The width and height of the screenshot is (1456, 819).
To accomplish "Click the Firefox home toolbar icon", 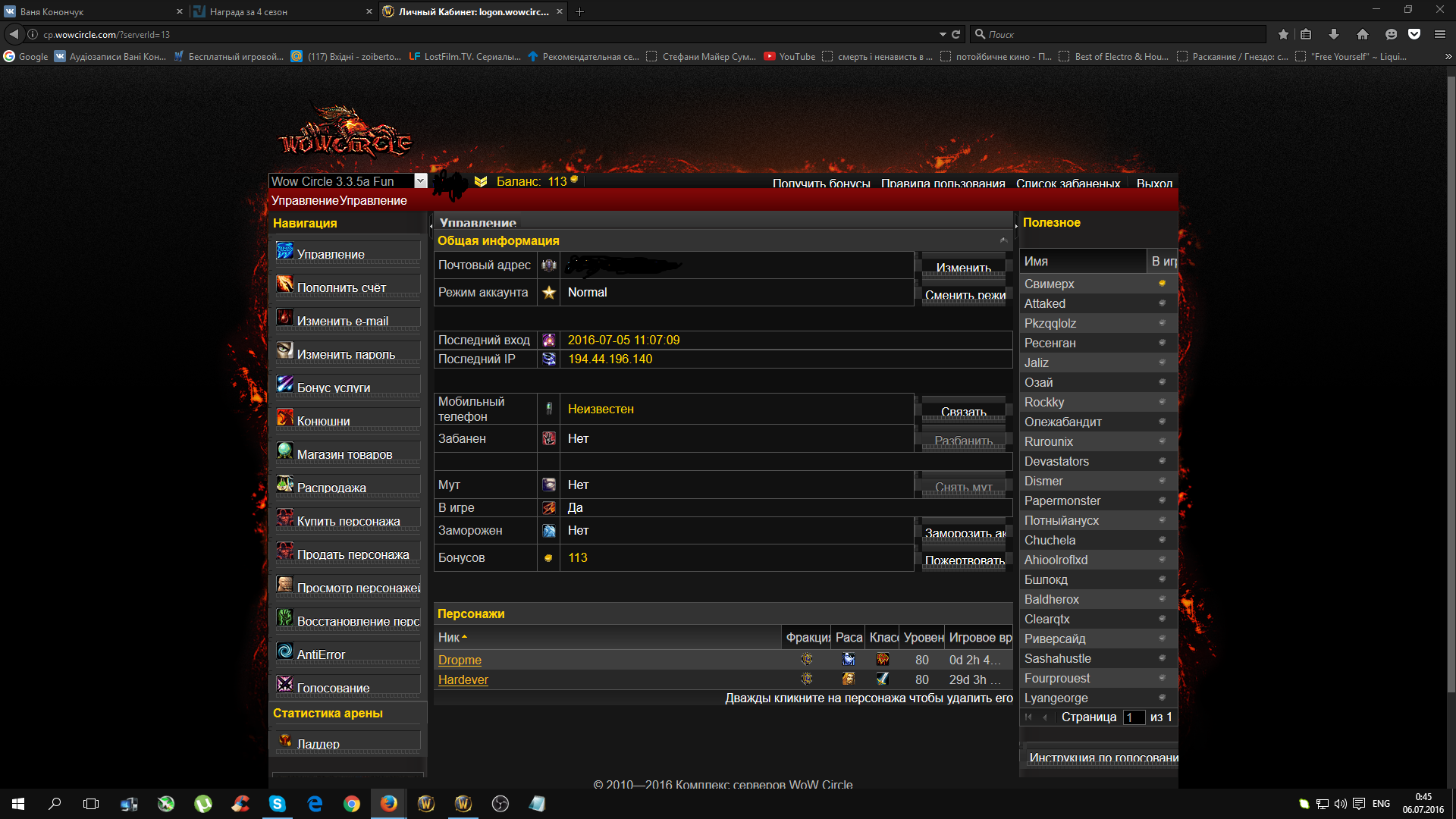I will pyautogui.click(x=1362, y=34).
